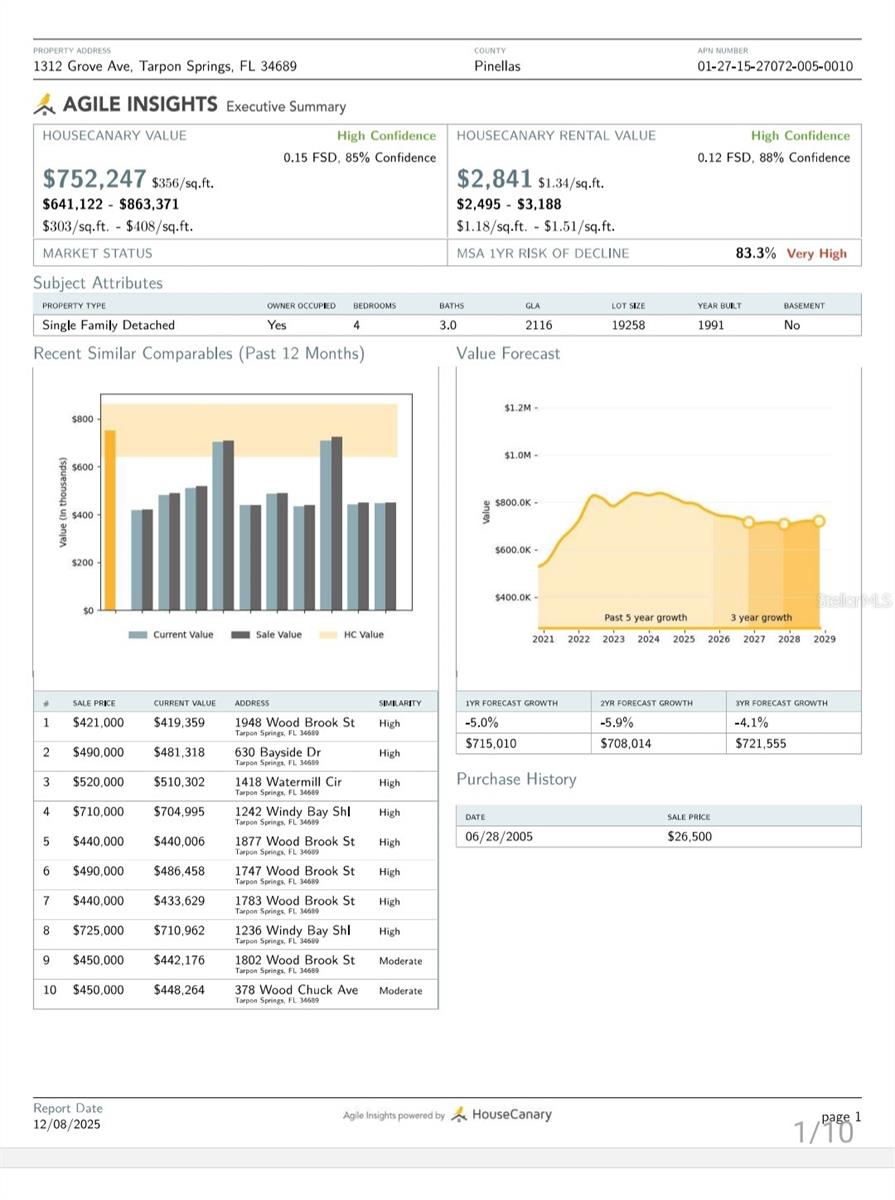Select the 06/28/2005 purchase history row
Viewport: 895px width, 1200px height.
658,836
